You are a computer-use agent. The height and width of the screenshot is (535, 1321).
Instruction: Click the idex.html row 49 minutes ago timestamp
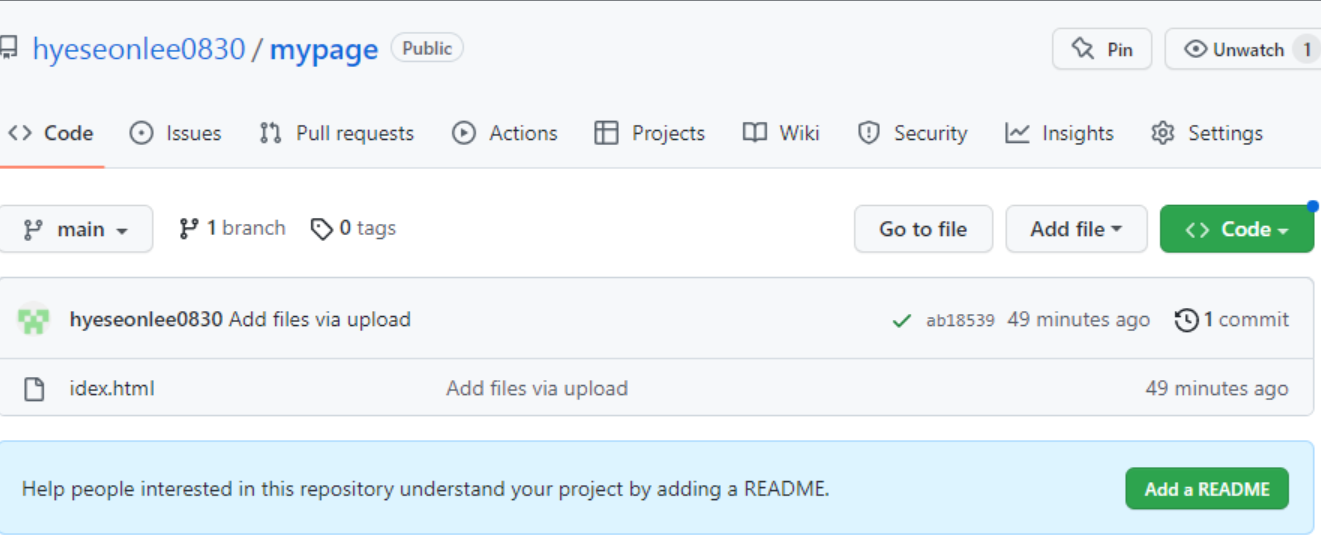(x=1217, y=388)
